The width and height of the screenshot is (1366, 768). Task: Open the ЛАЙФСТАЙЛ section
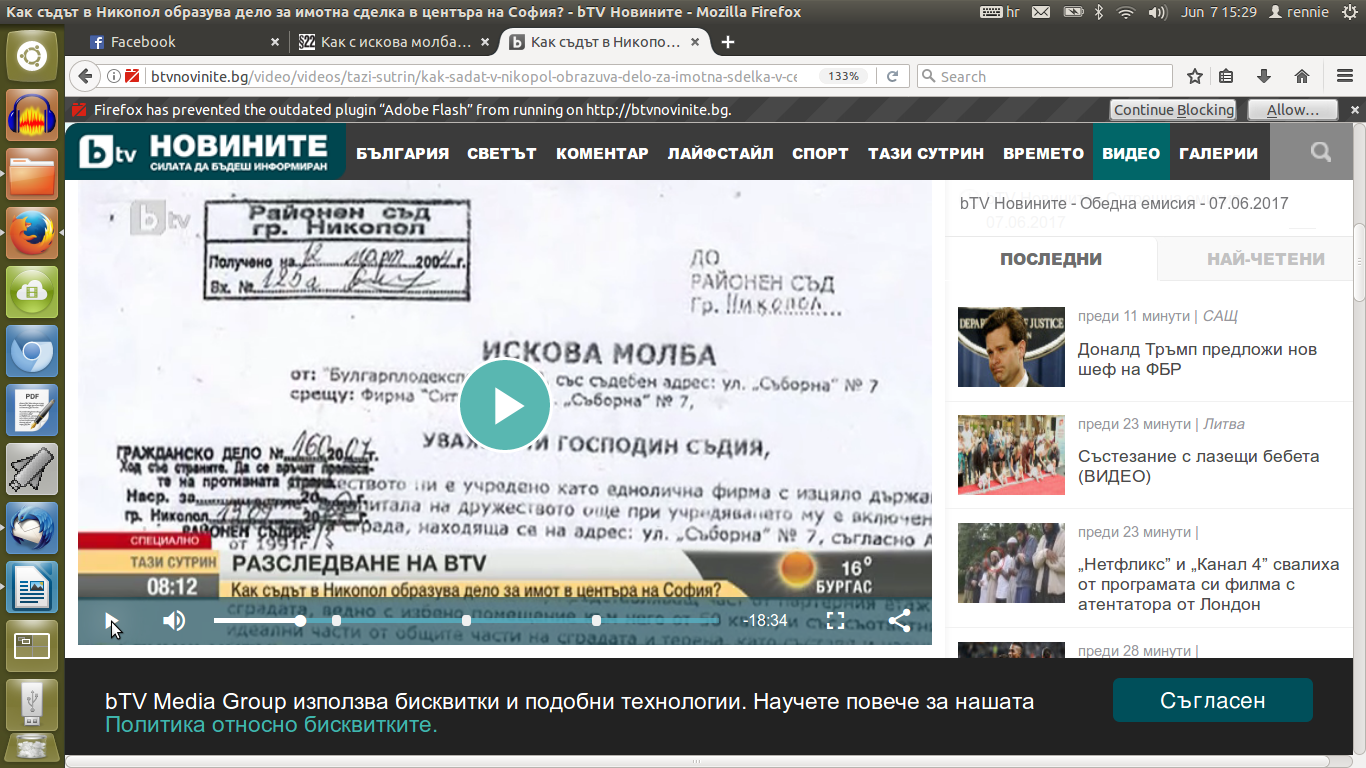pyautogui.click(x=721, y=153)
